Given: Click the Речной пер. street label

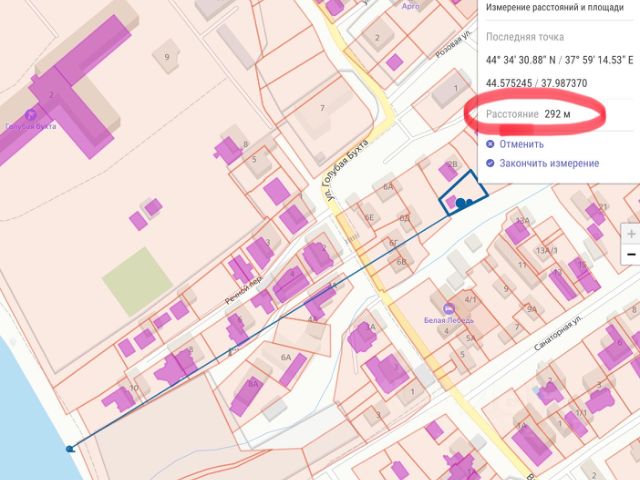Looking at the screenshot, I should point(244,289).
